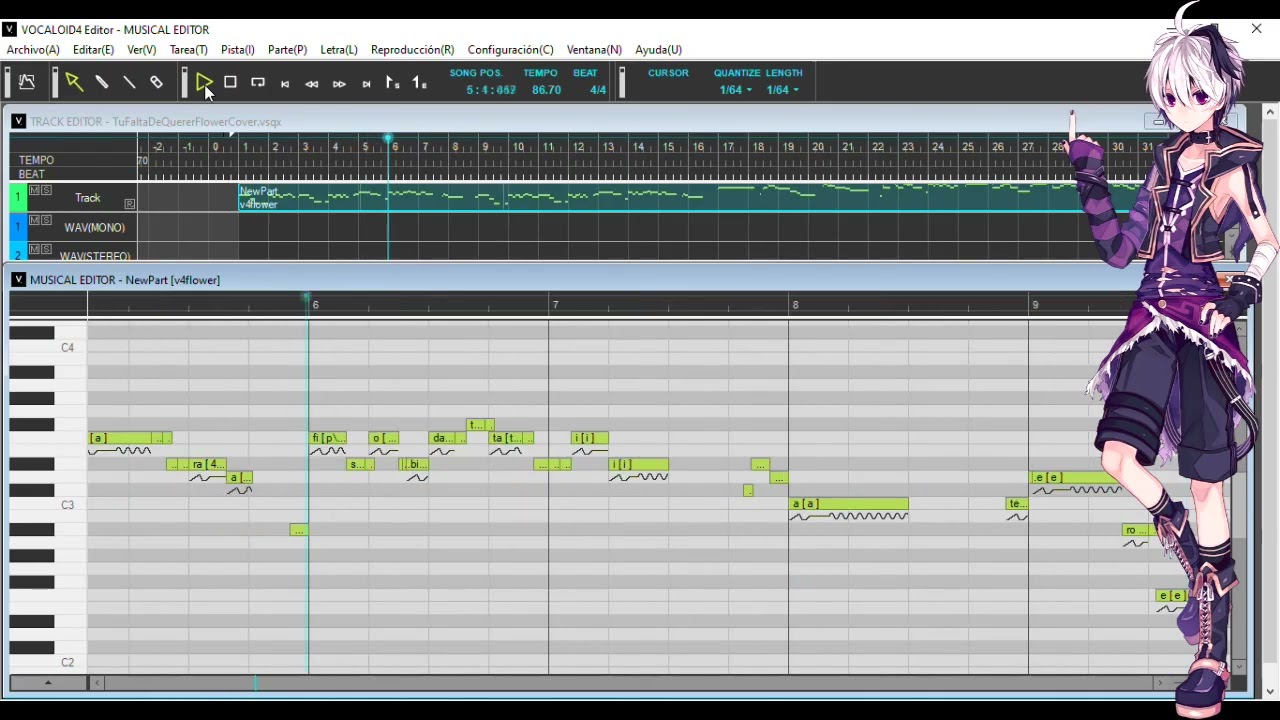The height and width of the screenshot is (720, 1280).
Task: Click the TEMPO value 86.70
Action: [x=546, y=90]
